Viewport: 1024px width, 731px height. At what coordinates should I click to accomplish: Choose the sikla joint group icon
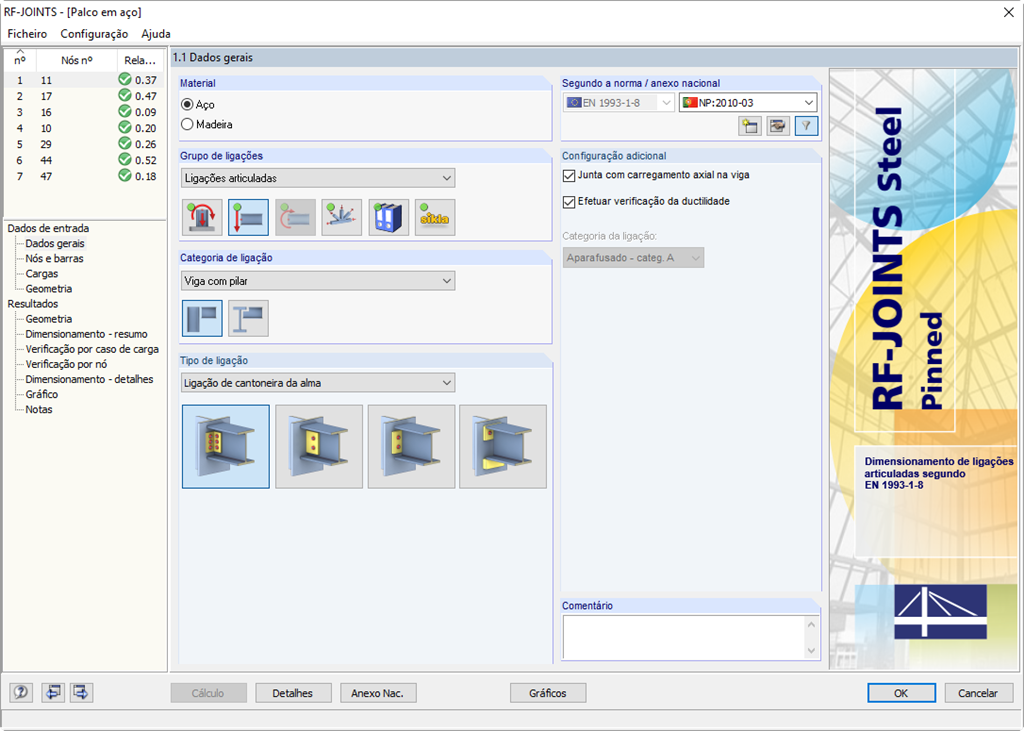[435, 218]
